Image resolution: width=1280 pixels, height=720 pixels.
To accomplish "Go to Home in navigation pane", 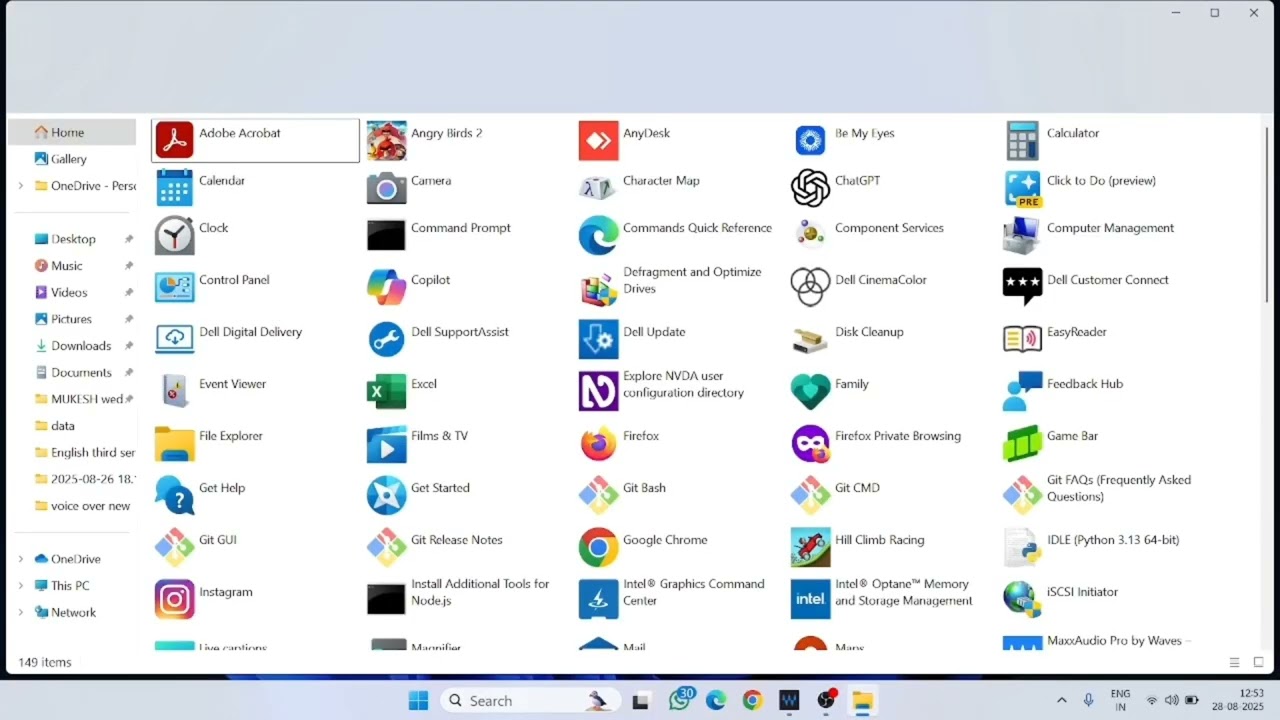I will 72,132.
